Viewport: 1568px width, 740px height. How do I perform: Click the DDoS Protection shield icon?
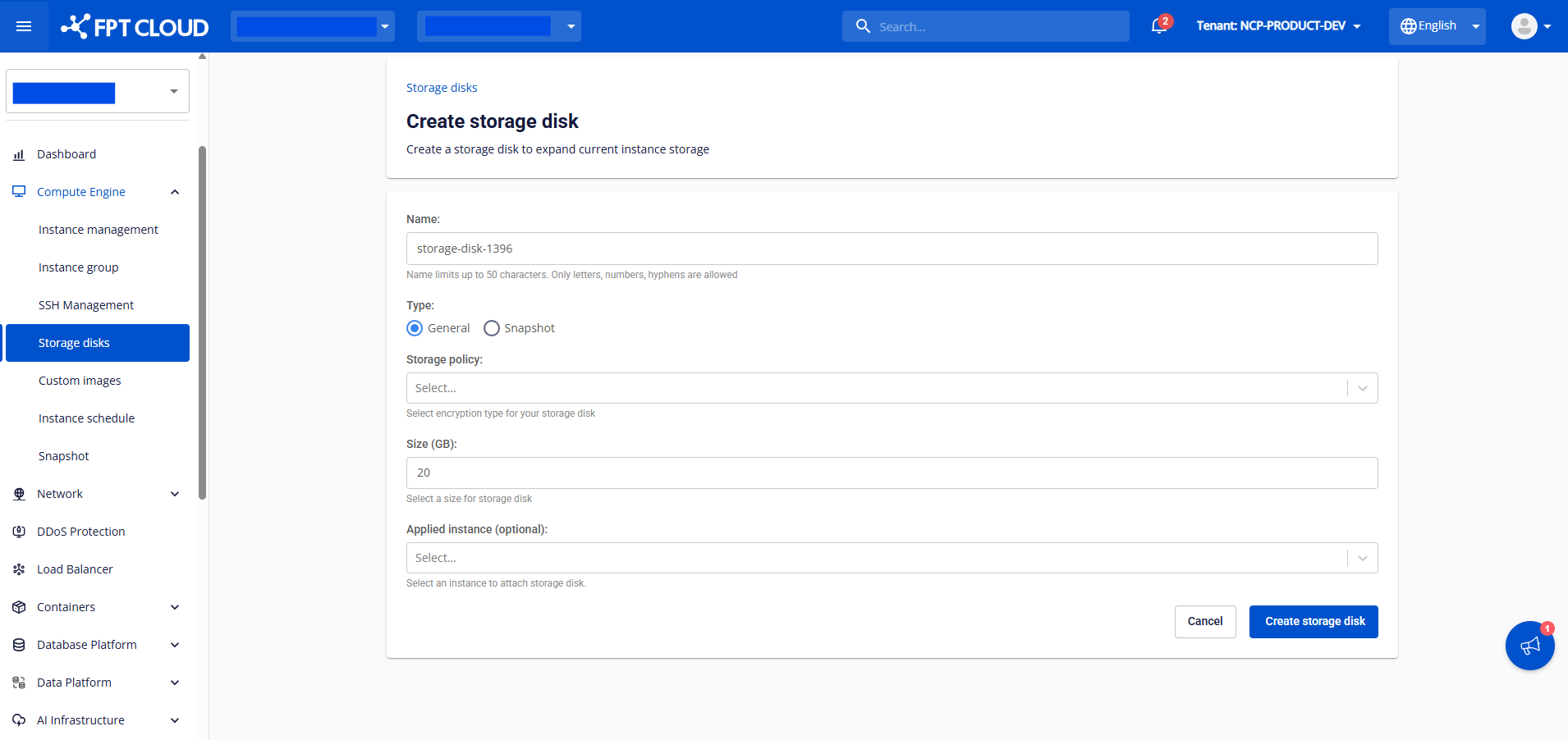pos(19,532)
